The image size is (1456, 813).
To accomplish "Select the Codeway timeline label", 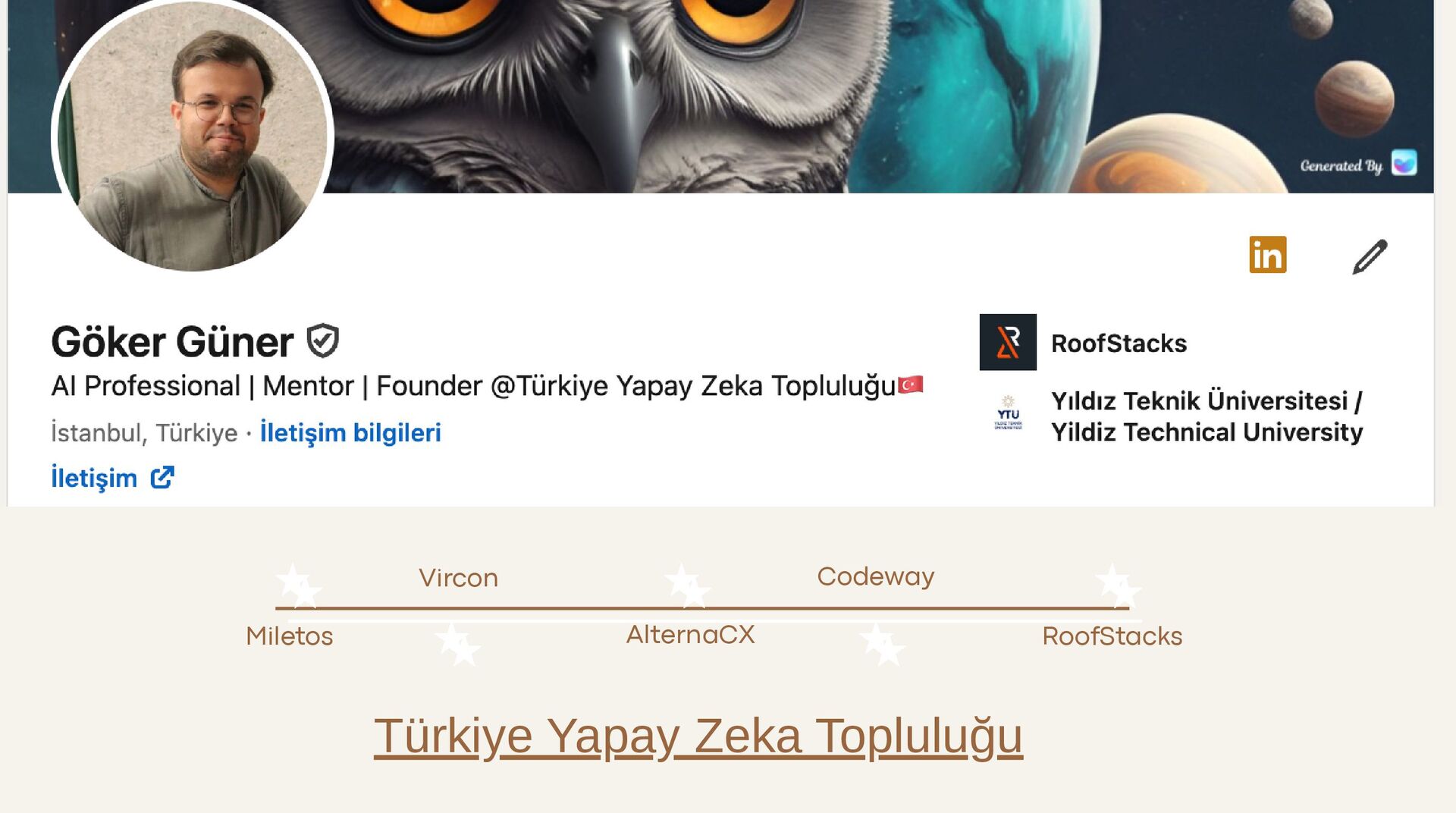I will click(876, 576).
